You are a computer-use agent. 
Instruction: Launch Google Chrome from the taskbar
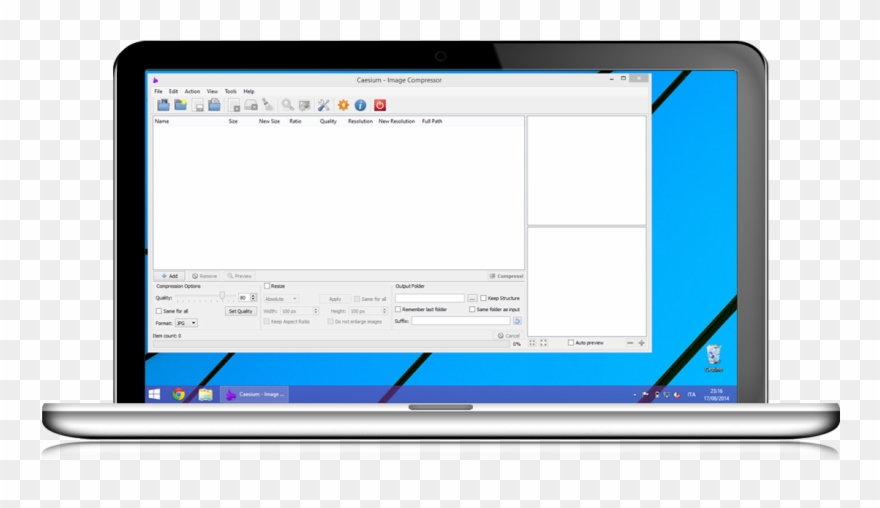click(x=178, y=395)
